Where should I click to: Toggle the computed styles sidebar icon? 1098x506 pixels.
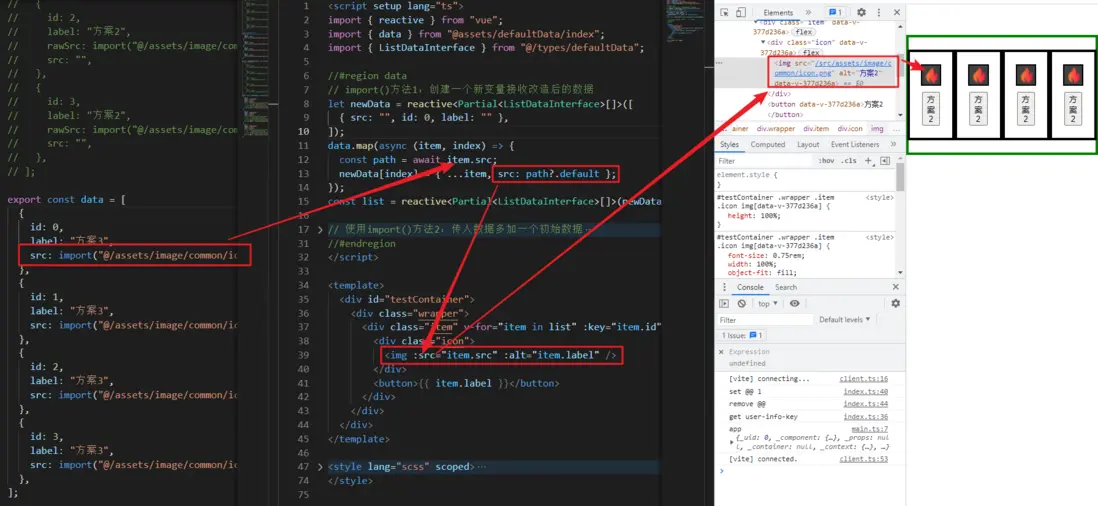[x=884, y=161]
